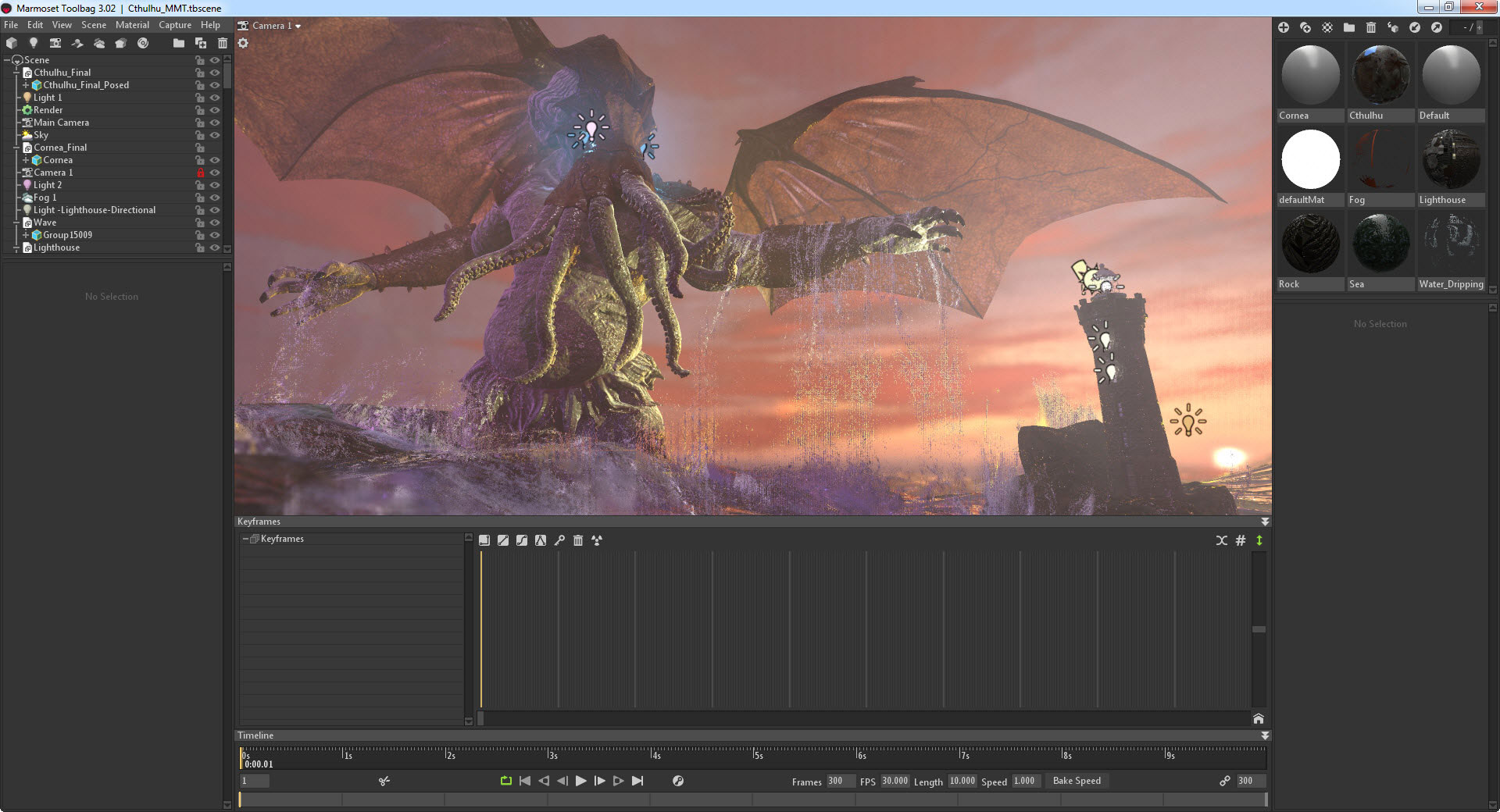
Task: Unlock the Camera 1 red lock
Action: click(200, 173)
